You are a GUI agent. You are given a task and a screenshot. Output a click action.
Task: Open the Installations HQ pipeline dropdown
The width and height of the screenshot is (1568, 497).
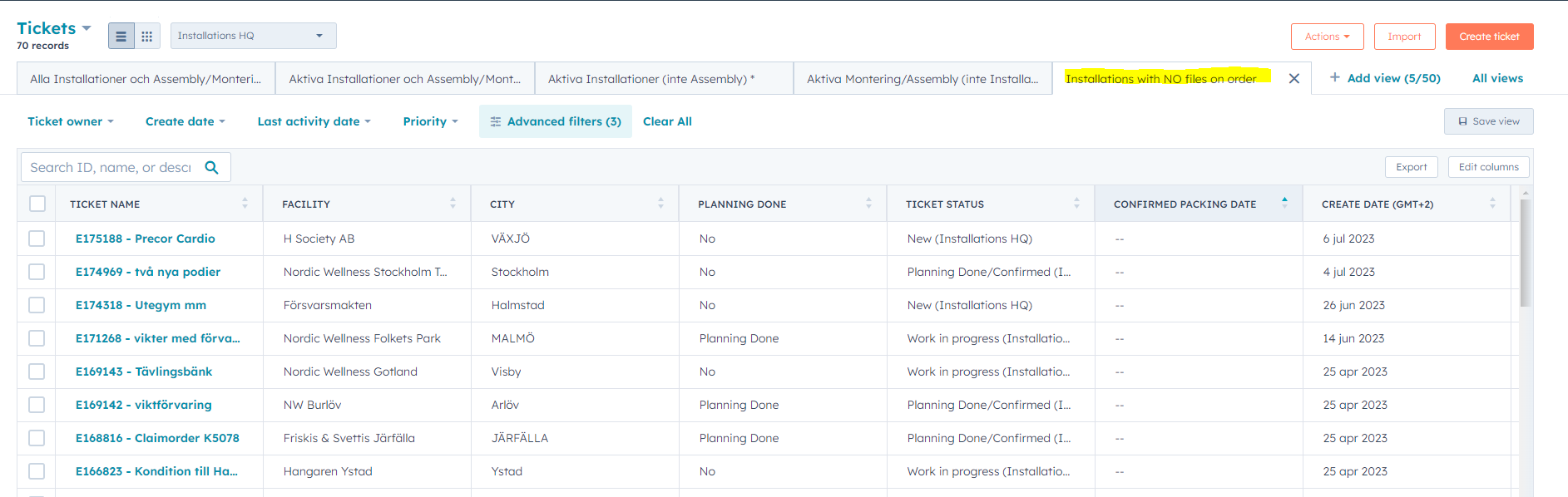pyautogui.click(x=253, y=36)
